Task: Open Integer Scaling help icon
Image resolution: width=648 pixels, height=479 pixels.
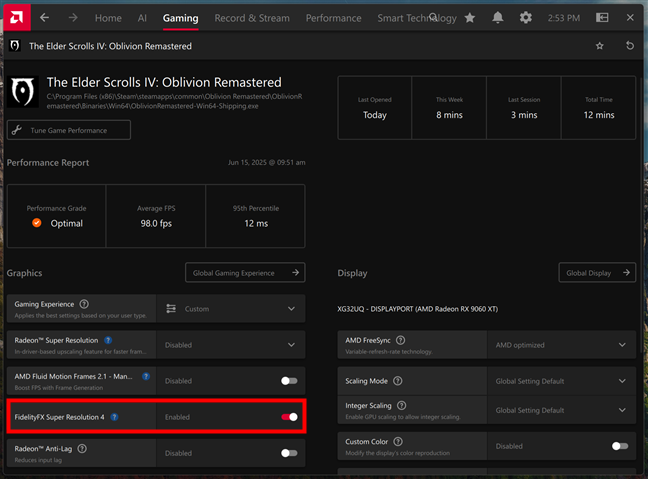Action: (401, 405)
